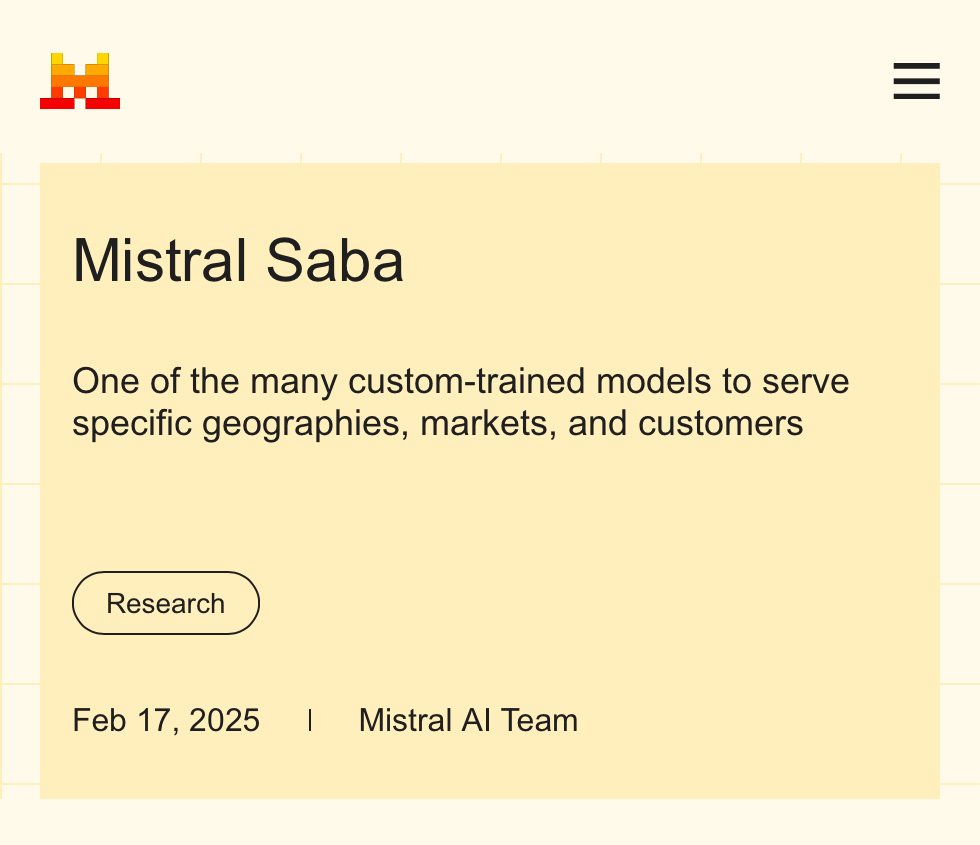
Task: Click the Mistral Saba headline
Action: tap(238, 261)
